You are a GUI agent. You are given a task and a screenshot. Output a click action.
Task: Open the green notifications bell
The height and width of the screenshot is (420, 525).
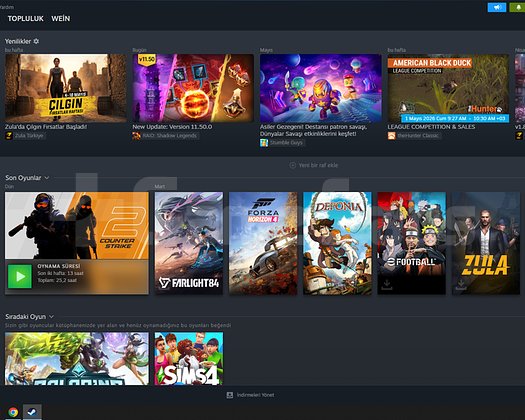[x=517, y=7]
